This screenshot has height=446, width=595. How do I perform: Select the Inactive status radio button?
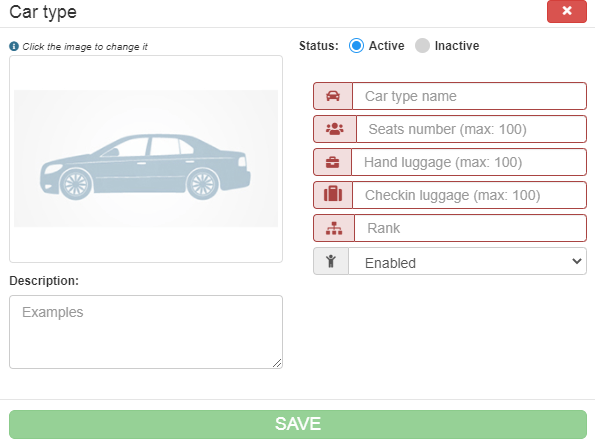point(422,46)
